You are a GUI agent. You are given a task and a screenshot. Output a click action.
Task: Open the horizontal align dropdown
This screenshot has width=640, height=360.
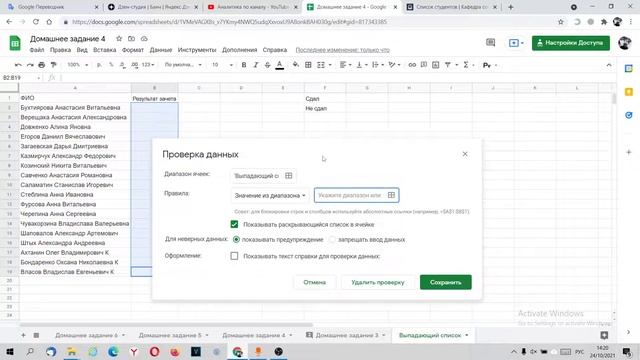pyautogui.click(x=345, y=65)
